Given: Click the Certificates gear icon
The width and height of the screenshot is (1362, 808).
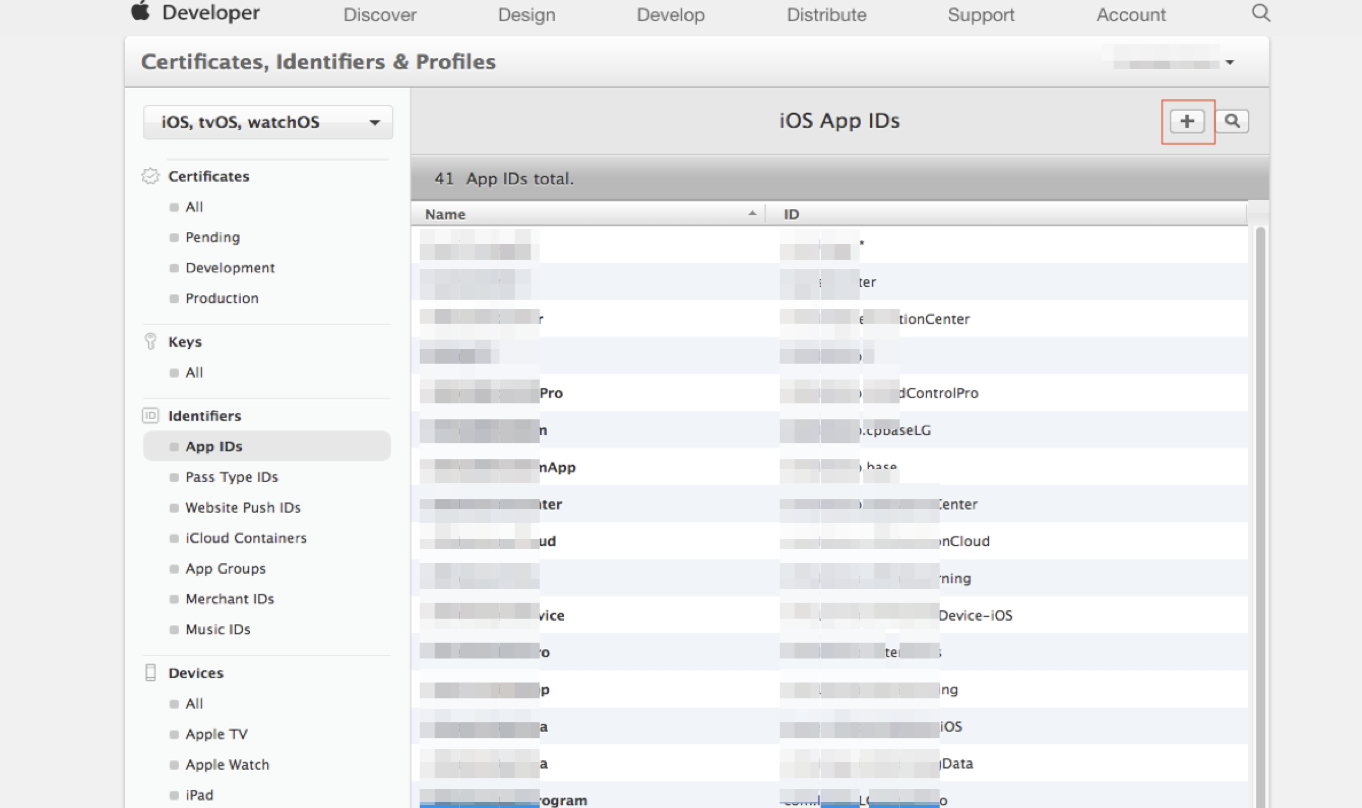Looking at the screenshot, I should pyautogui.click(x=151, y=176).
